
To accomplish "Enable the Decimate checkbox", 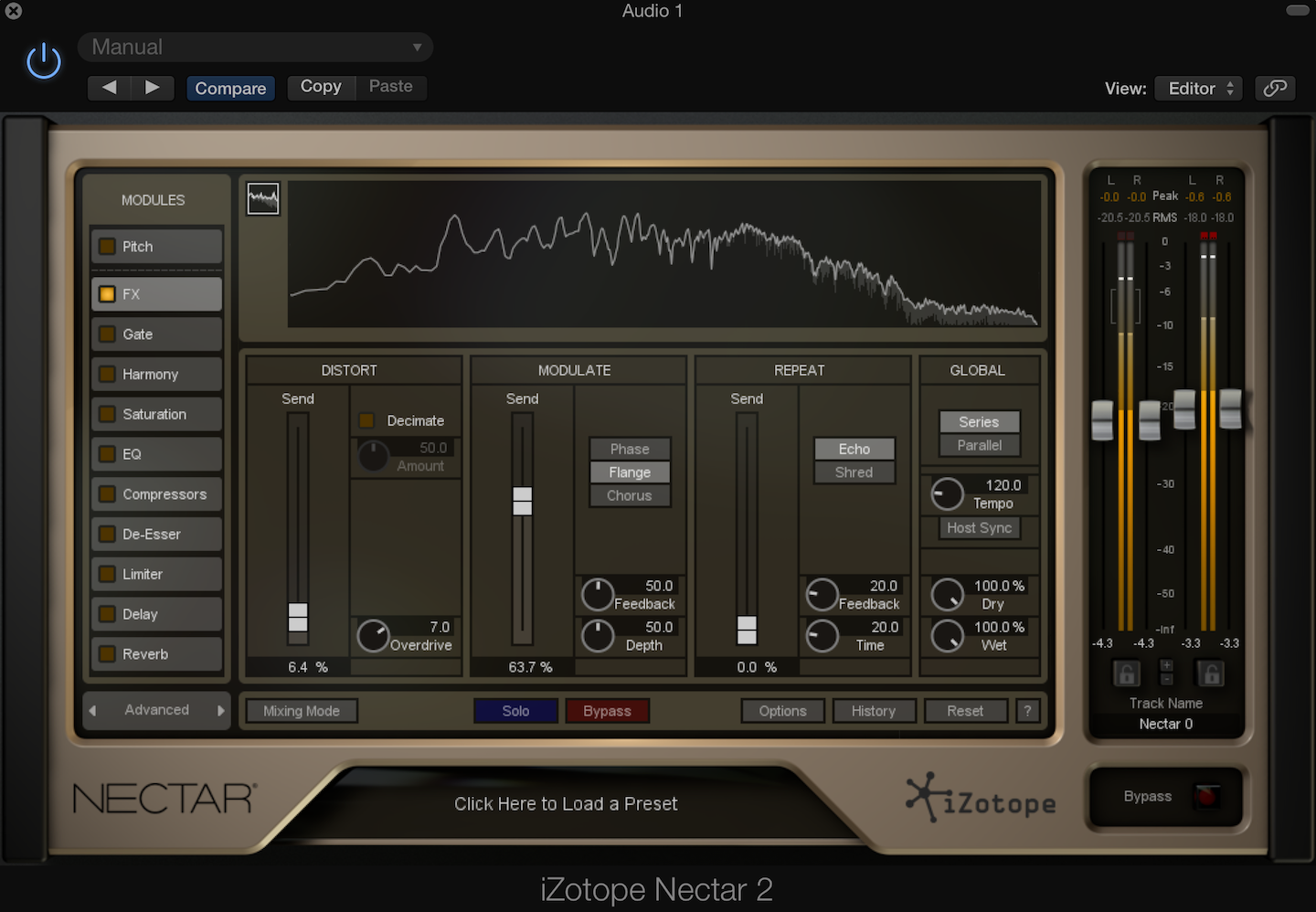I will (366, 420).
